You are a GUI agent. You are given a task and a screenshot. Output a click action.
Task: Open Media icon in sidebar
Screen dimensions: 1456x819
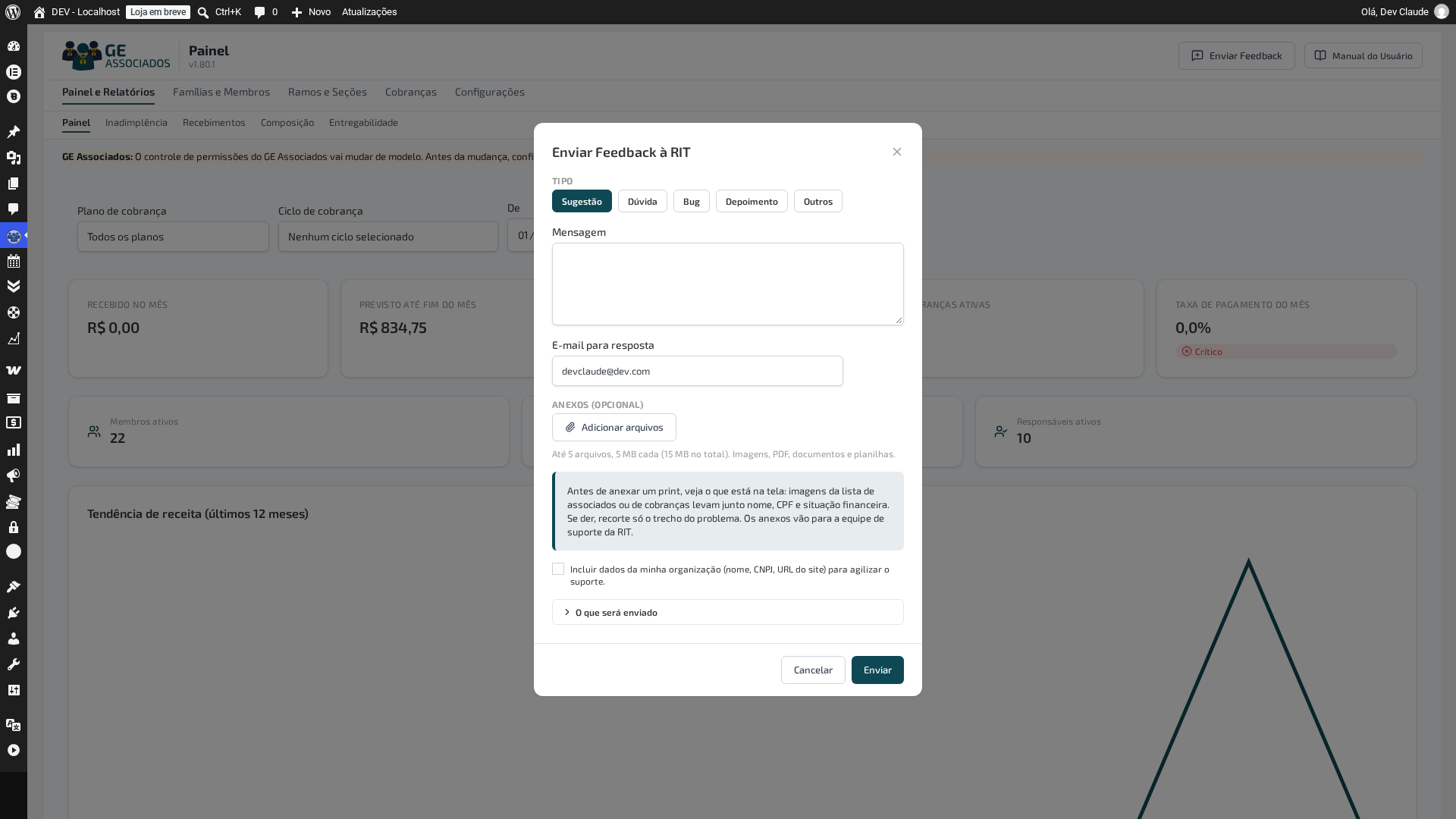point(14,158)
